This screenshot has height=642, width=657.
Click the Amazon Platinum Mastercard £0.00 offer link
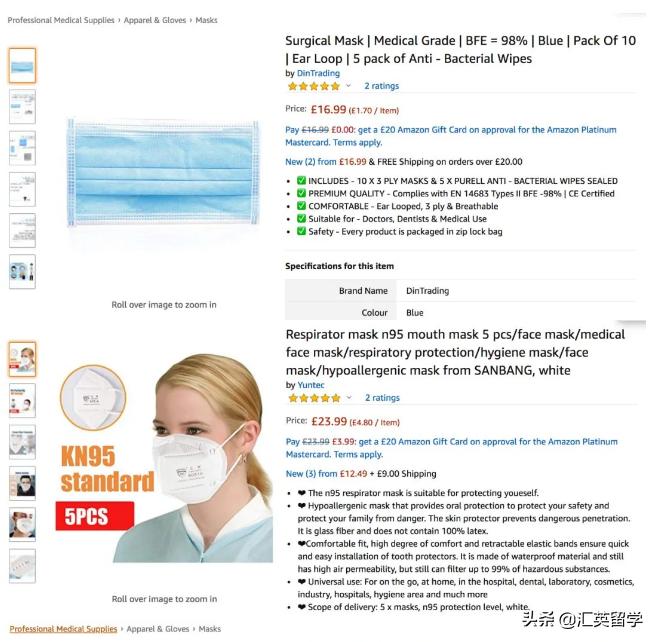click(x=451, y=136)
